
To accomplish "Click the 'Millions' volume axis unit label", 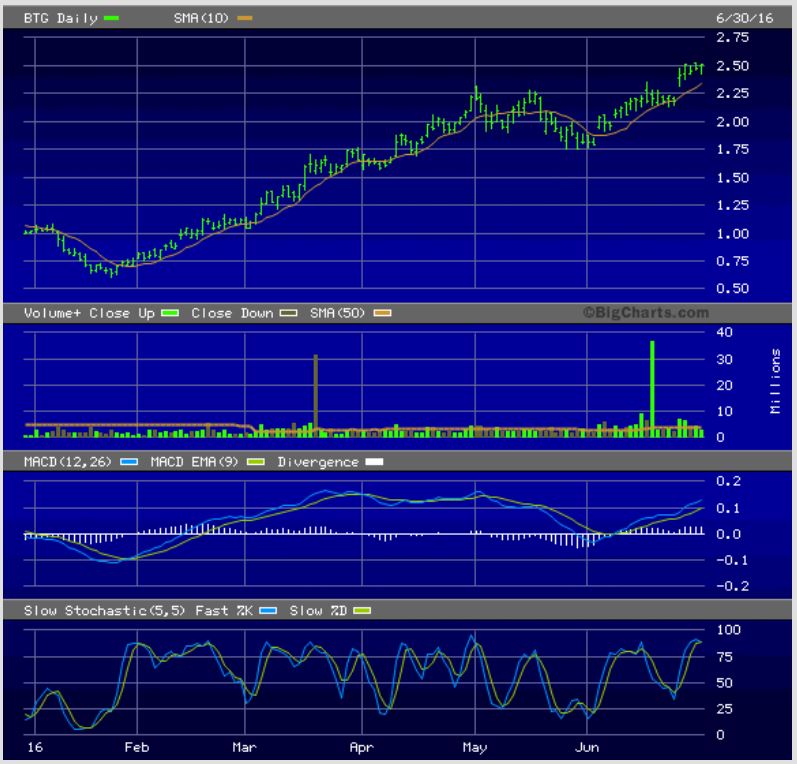I will click(775, 381).
